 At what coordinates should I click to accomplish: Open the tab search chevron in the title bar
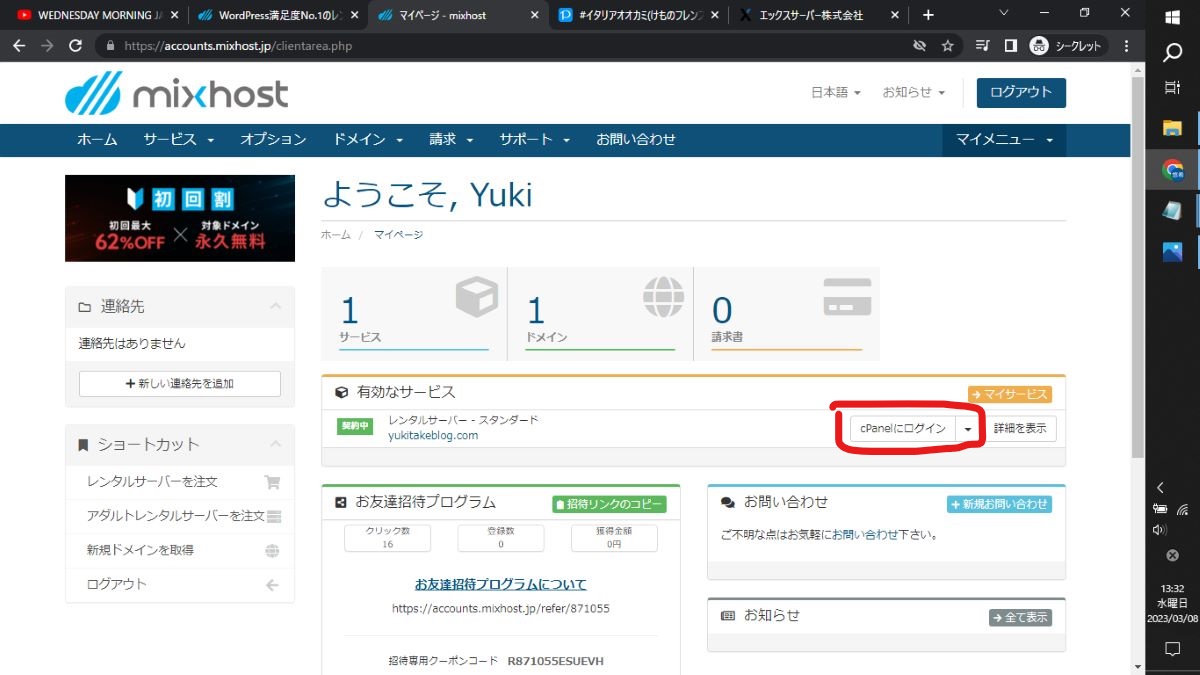pyautogui.click(x=1005, y=13)
